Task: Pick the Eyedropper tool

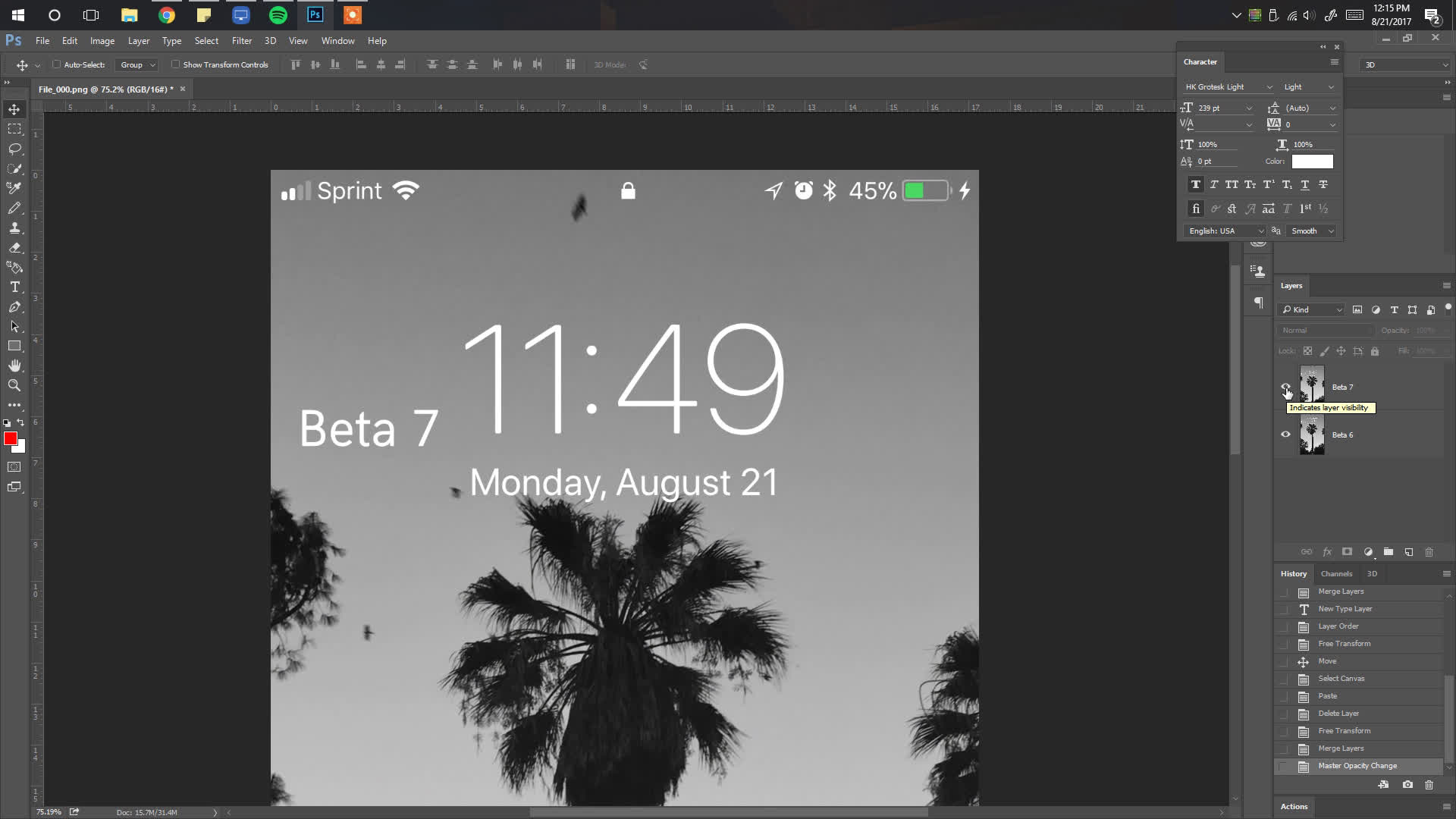Action: (x=14, y=188)
